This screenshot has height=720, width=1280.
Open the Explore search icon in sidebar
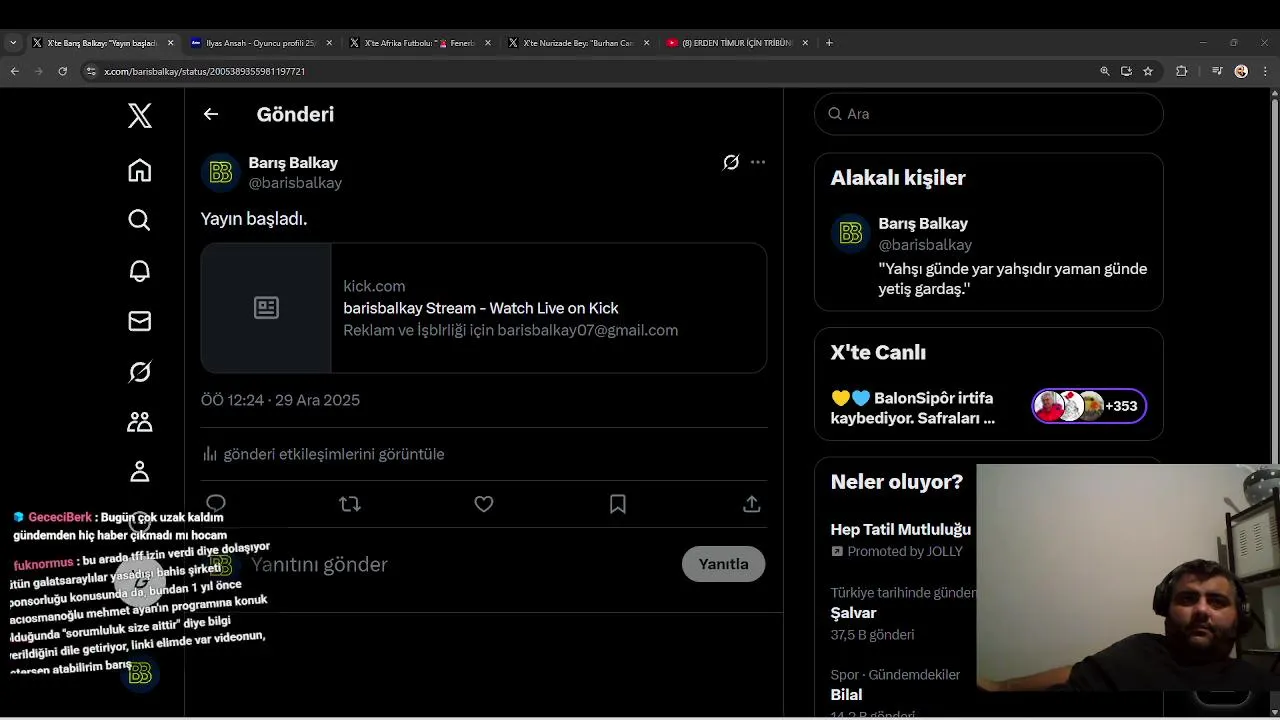pyautogui.click(x=140, y=220)
